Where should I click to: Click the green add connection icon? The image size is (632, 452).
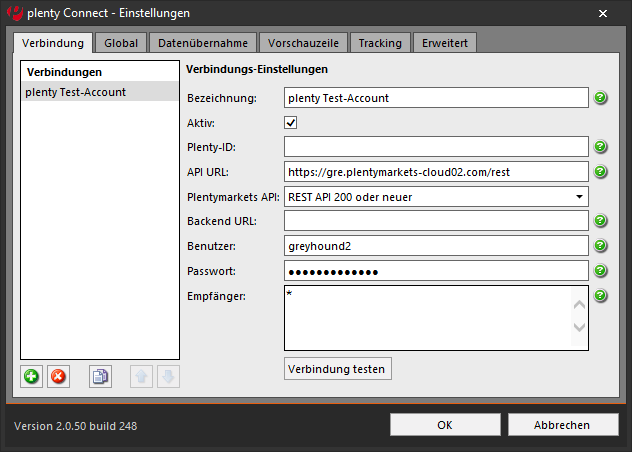click(x=31, y=377)
